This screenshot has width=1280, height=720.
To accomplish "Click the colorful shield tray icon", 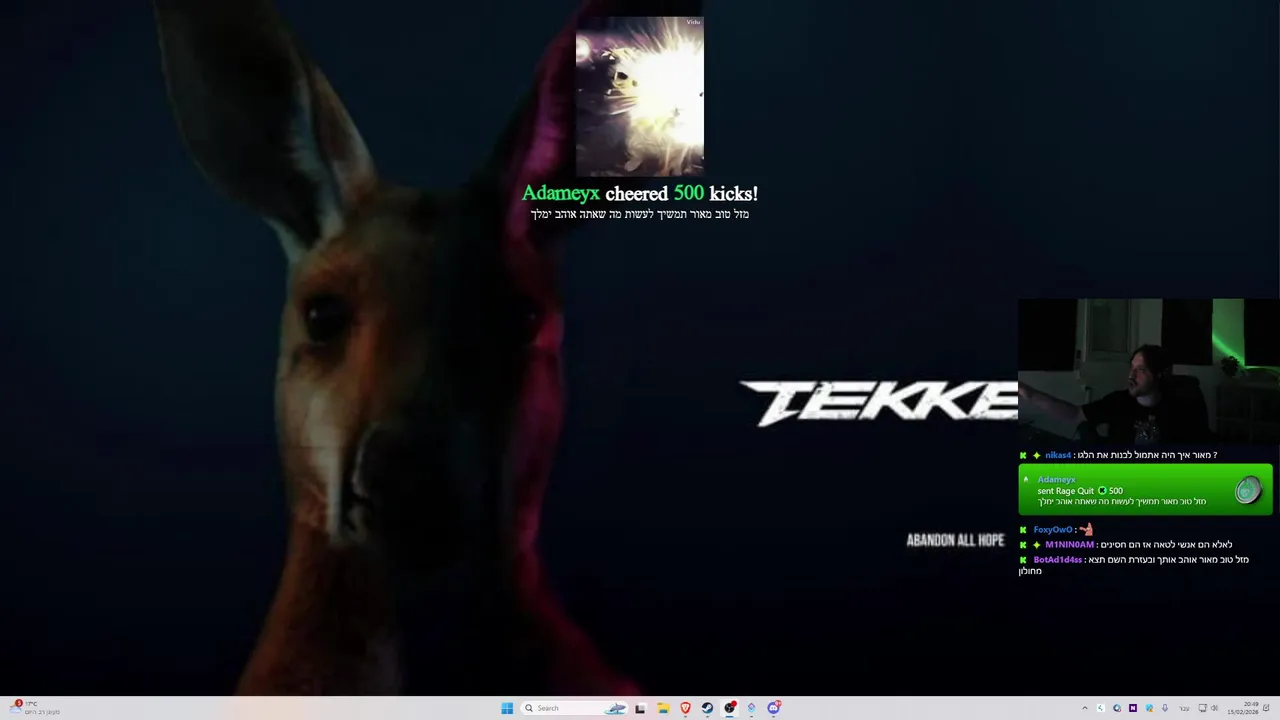I will click(1149, 708).
